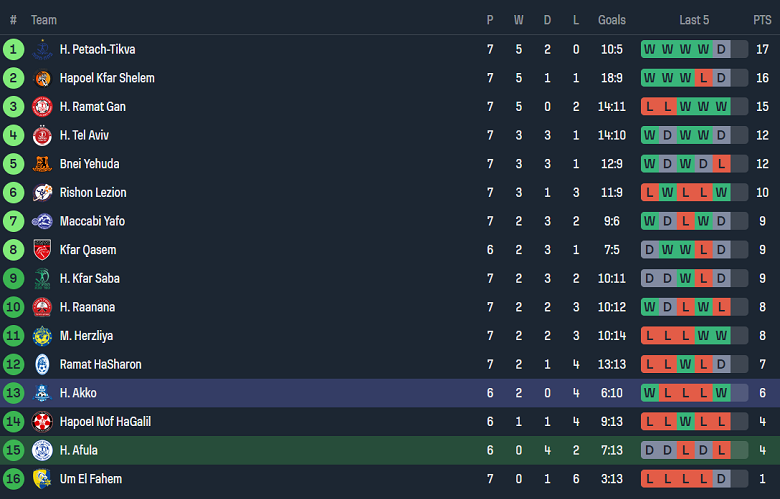
Task: Sort the table by PTS column header
Action: [x=762, y=20]
